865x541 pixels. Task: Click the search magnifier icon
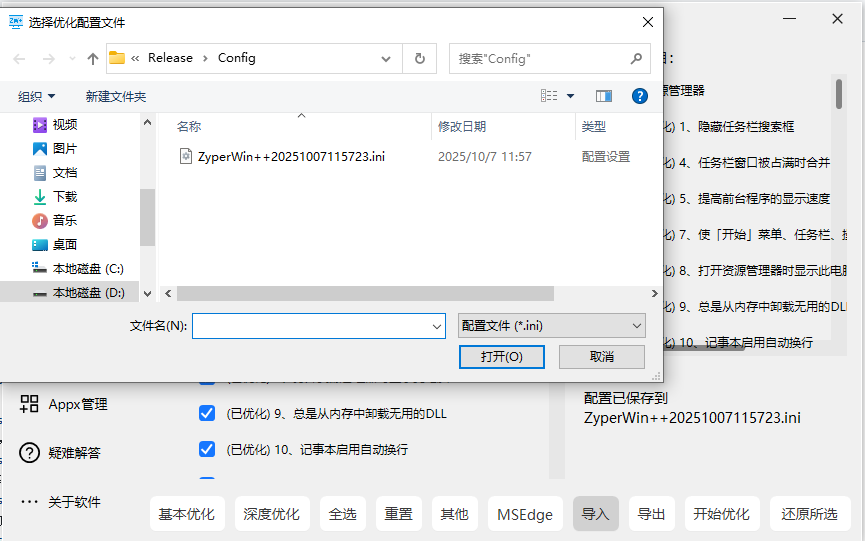tap(636, 59)
